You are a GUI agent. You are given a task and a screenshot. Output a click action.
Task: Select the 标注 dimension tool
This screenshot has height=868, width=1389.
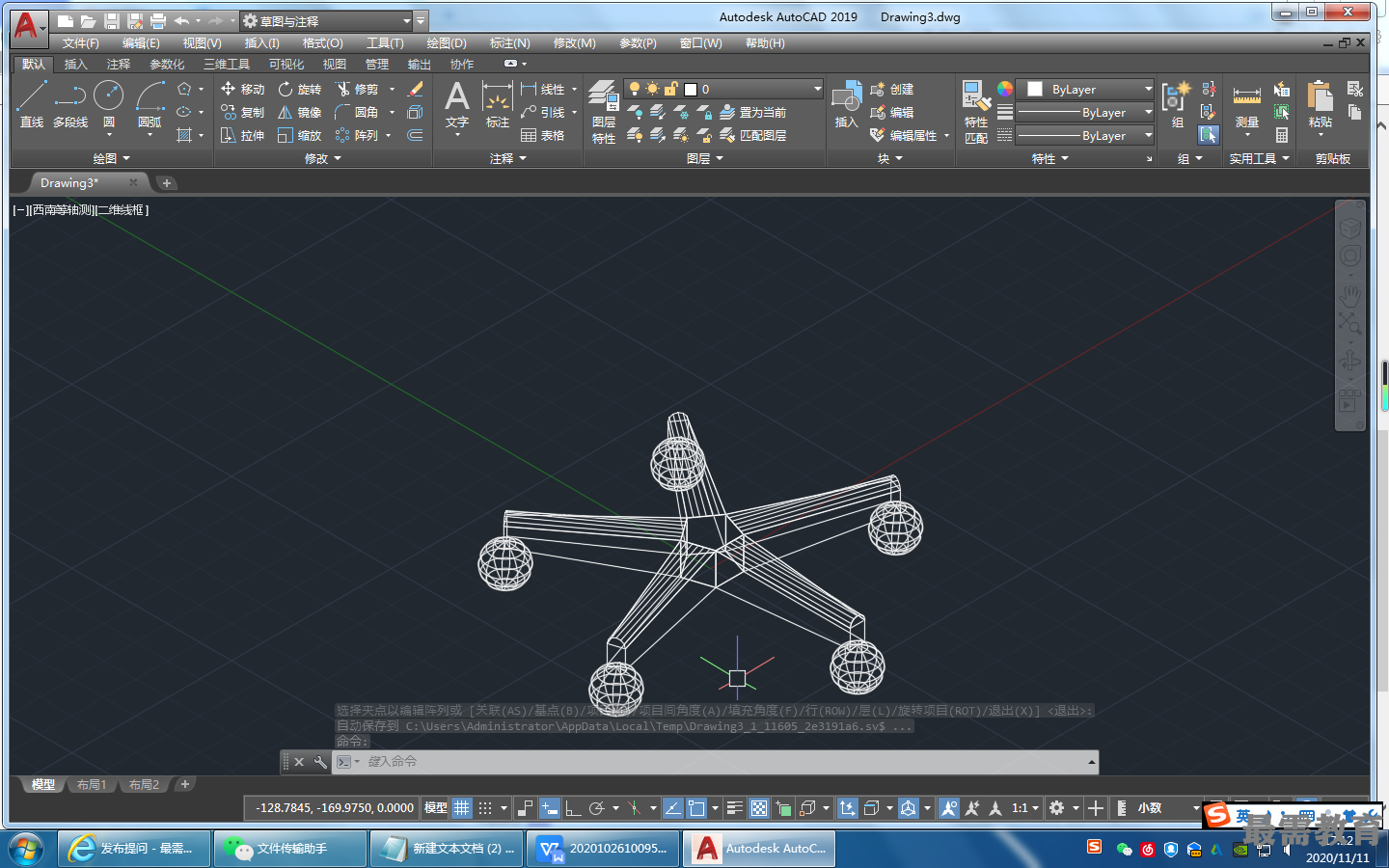[497, 104]
